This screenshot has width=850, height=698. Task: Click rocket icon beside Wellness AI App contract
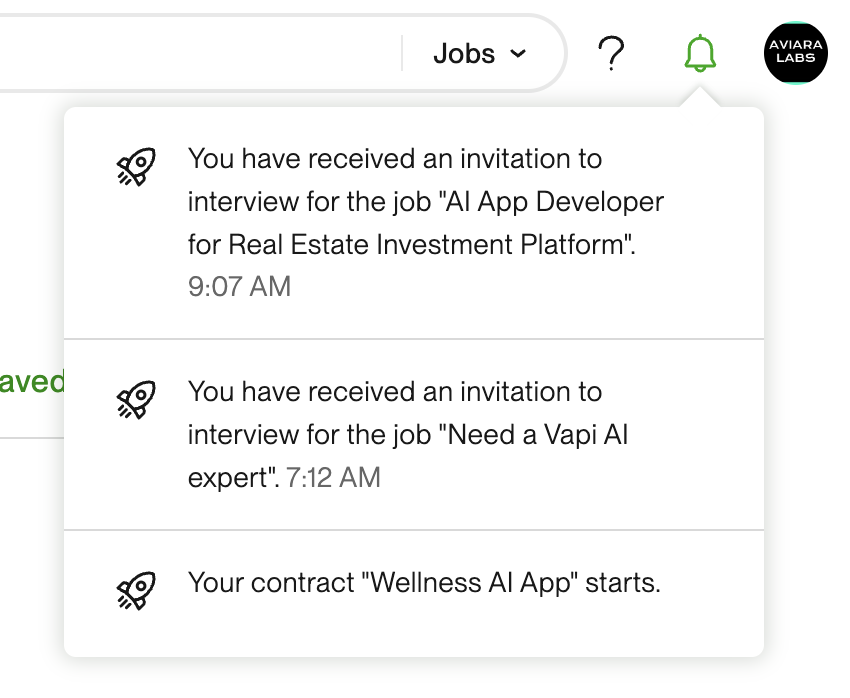pos(136,590)
